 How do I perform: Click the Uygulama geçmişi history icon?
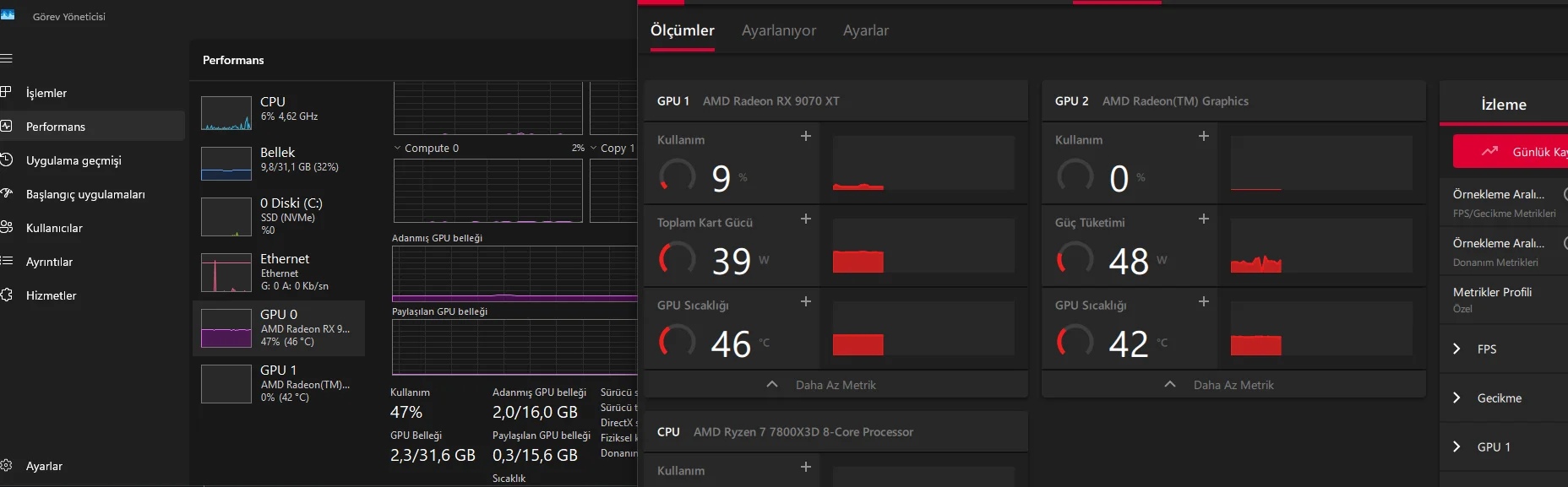[6, 160]
